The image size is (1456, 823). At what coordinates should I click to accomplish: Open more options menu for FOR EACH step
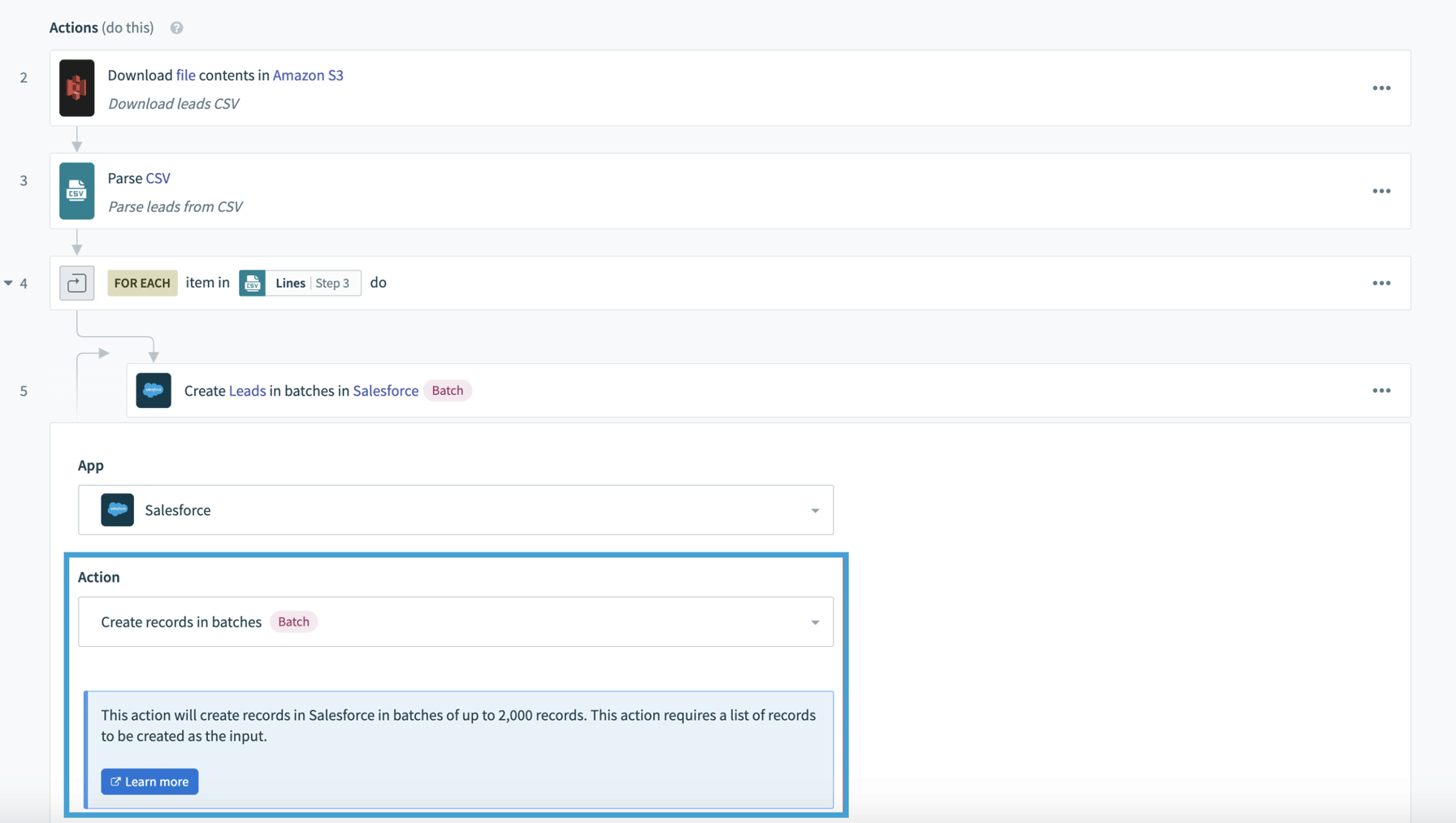pyautogui.click(x=1381, y=283)
